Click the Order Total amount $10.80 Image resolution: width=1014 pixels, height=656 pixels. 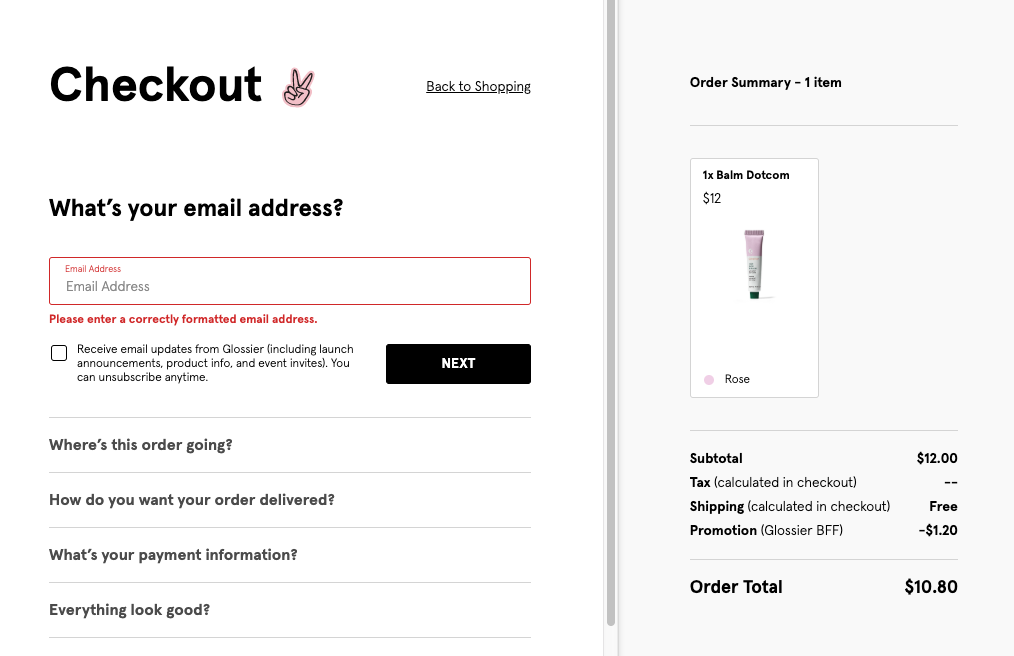point(930,587)
